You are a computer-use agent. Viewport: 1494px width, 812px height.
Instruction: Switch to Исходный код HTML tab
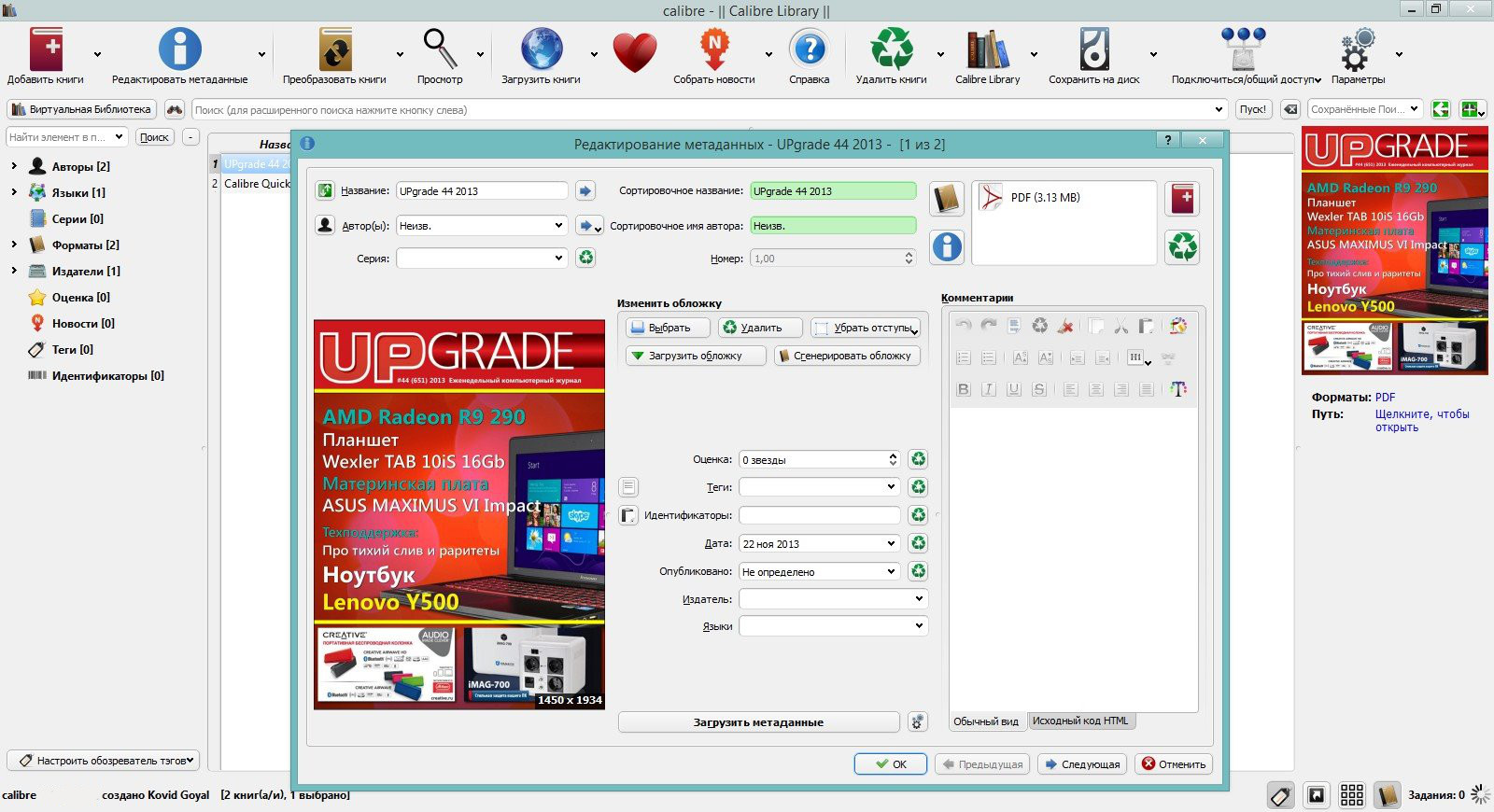click(x=1081, y=721)
